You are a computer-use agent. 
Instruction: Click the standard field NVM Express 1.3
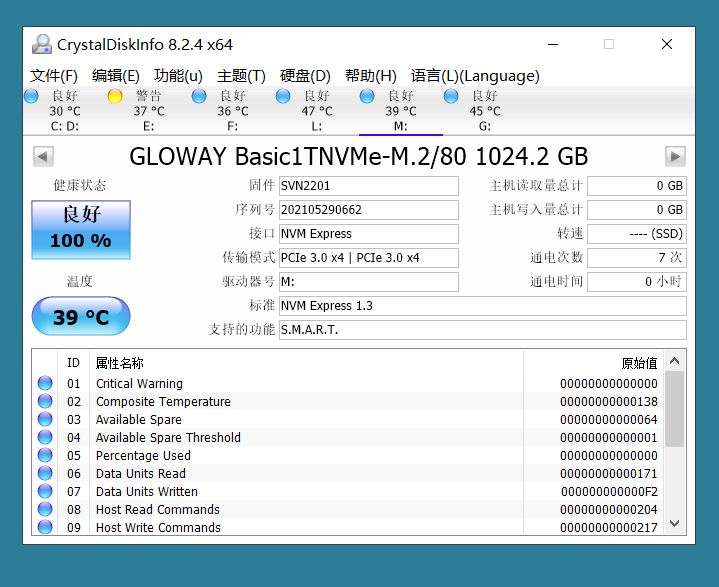point(483,305)
